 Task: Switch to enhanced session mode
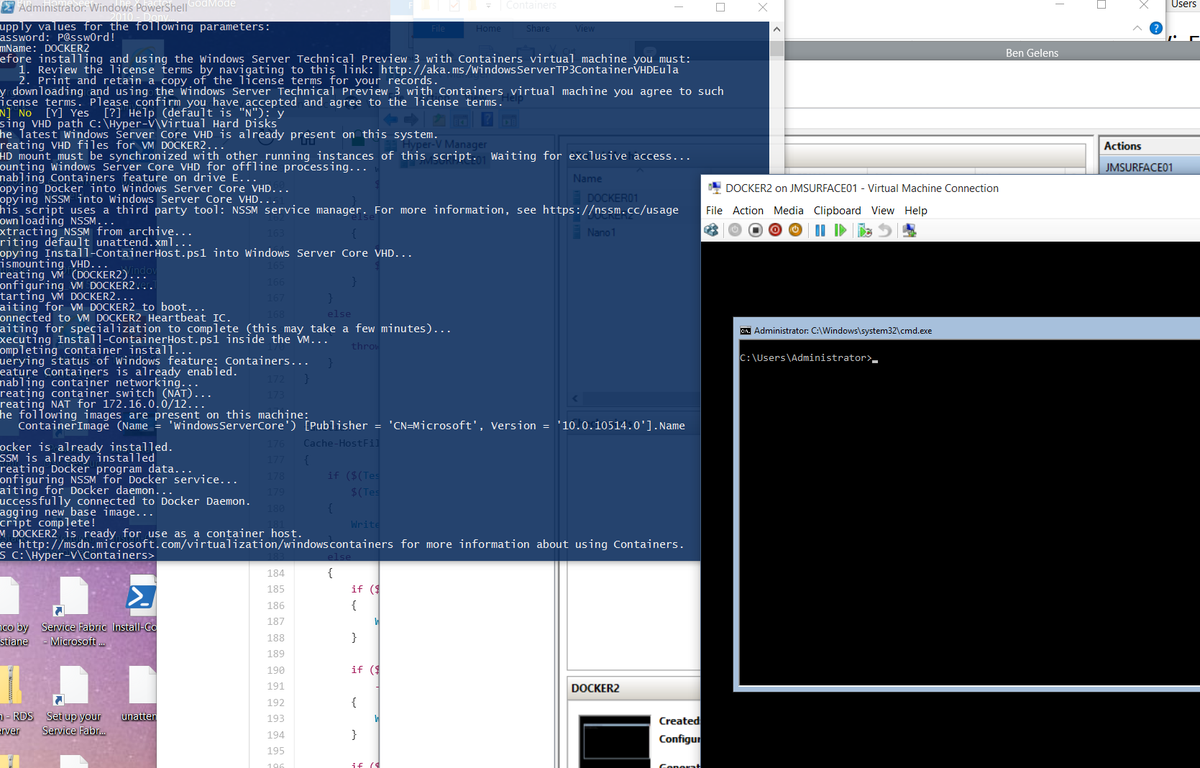pos(909,230)
